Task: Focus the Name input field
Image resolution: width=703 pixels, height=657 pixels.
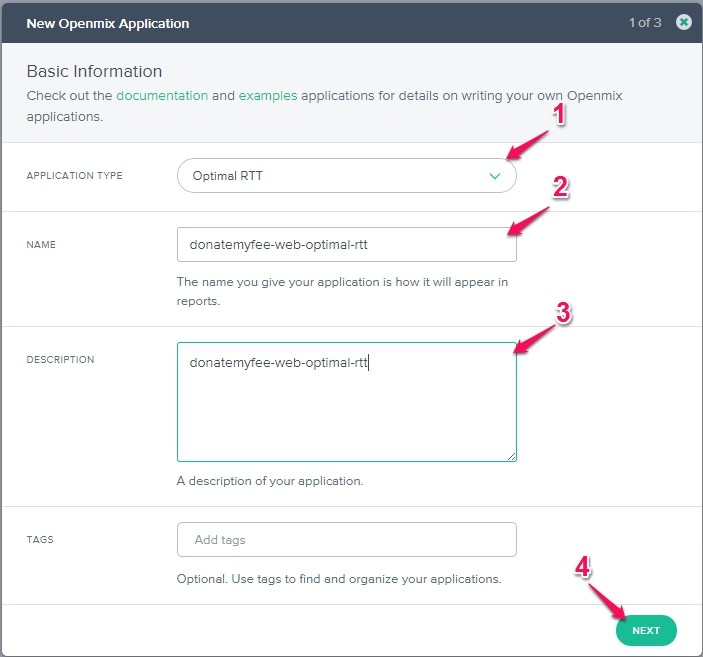Action: pyautogui.click(x=346, y=245)
